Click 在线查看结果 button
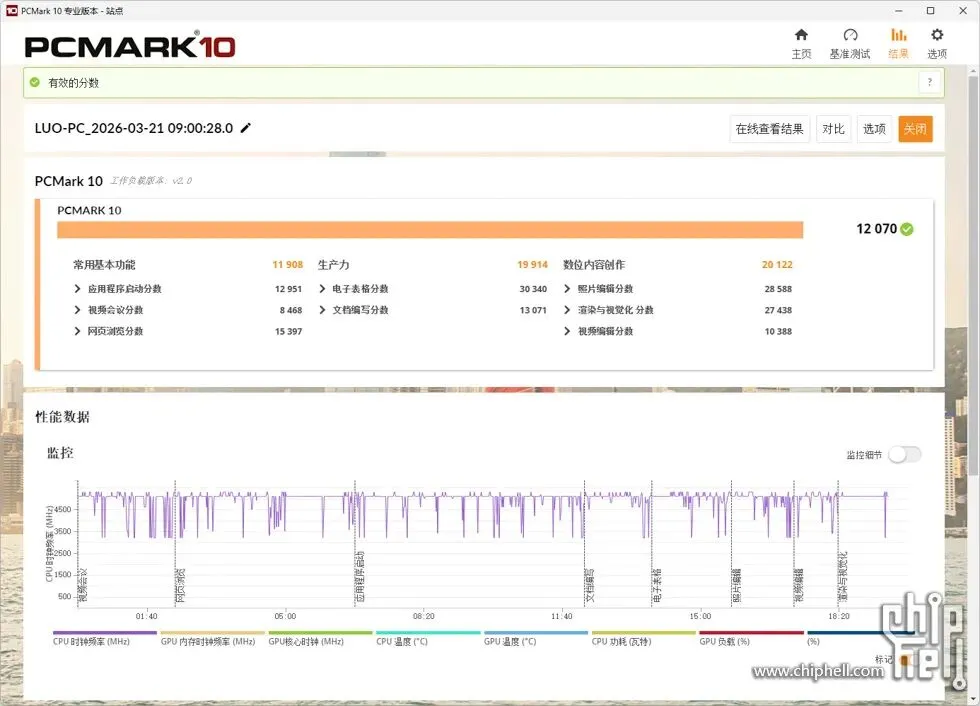The image size is (980, 706). [x=769, y=129]
